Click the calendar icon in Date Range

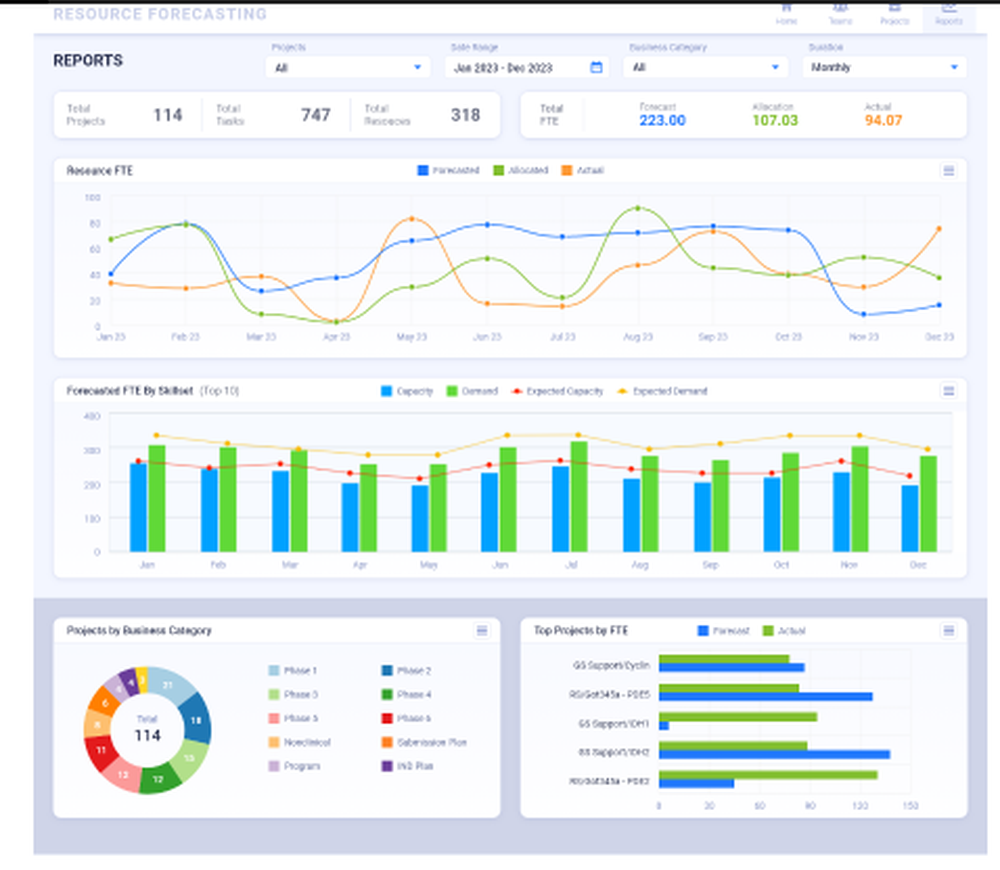click(596, 67)
